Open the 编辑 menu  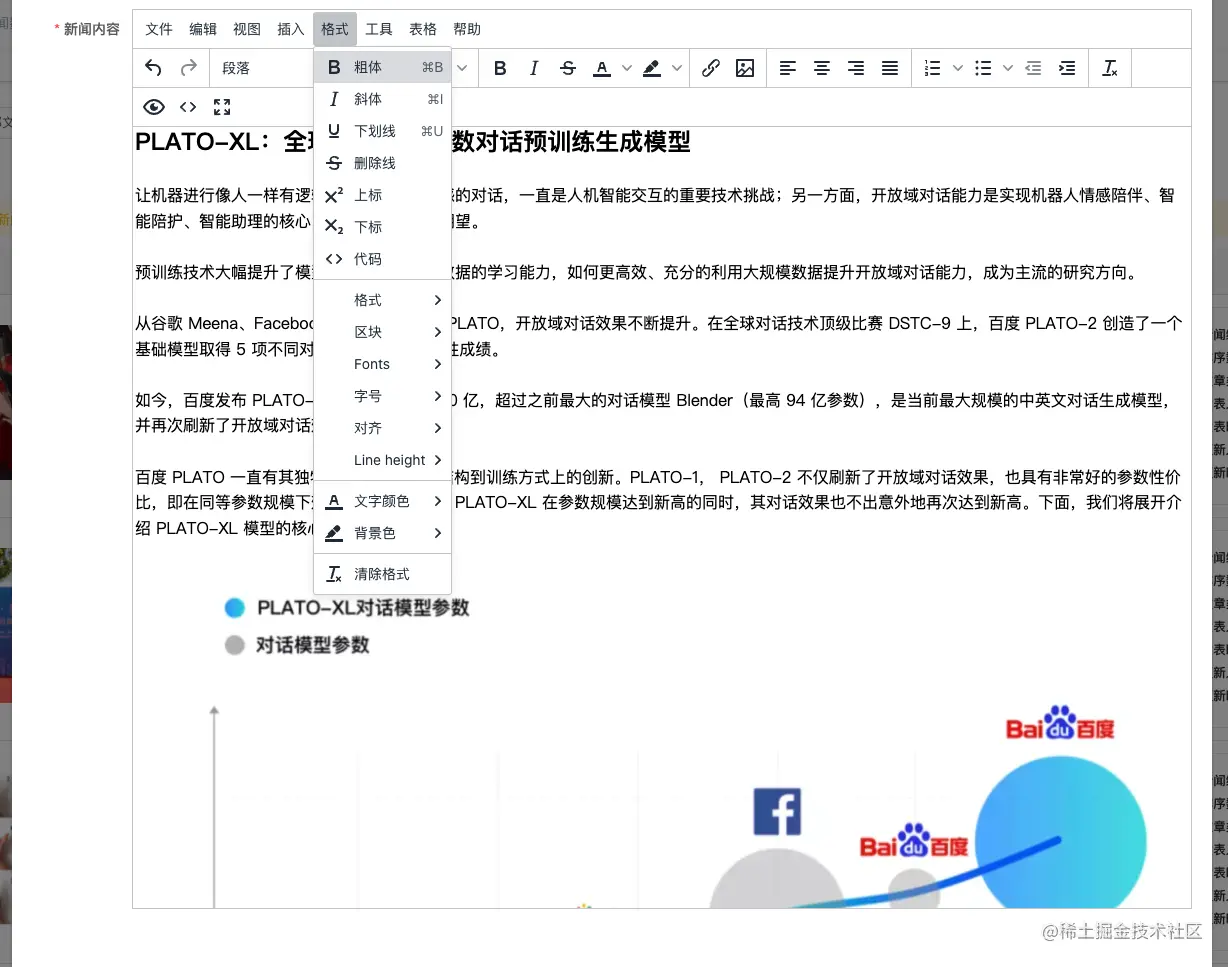coord(203,29)
